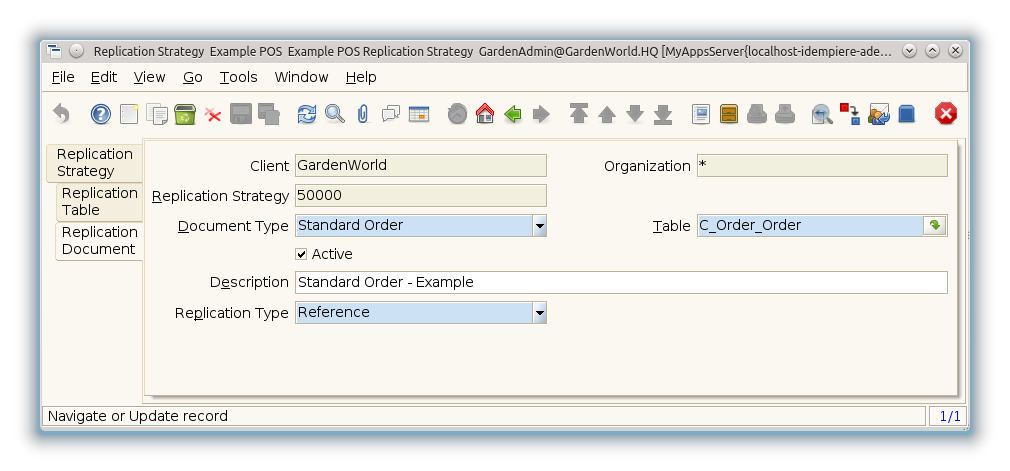This screenshot has height=471, width=1010.
Task: Click the red Exit window icon
Action: 945,114
